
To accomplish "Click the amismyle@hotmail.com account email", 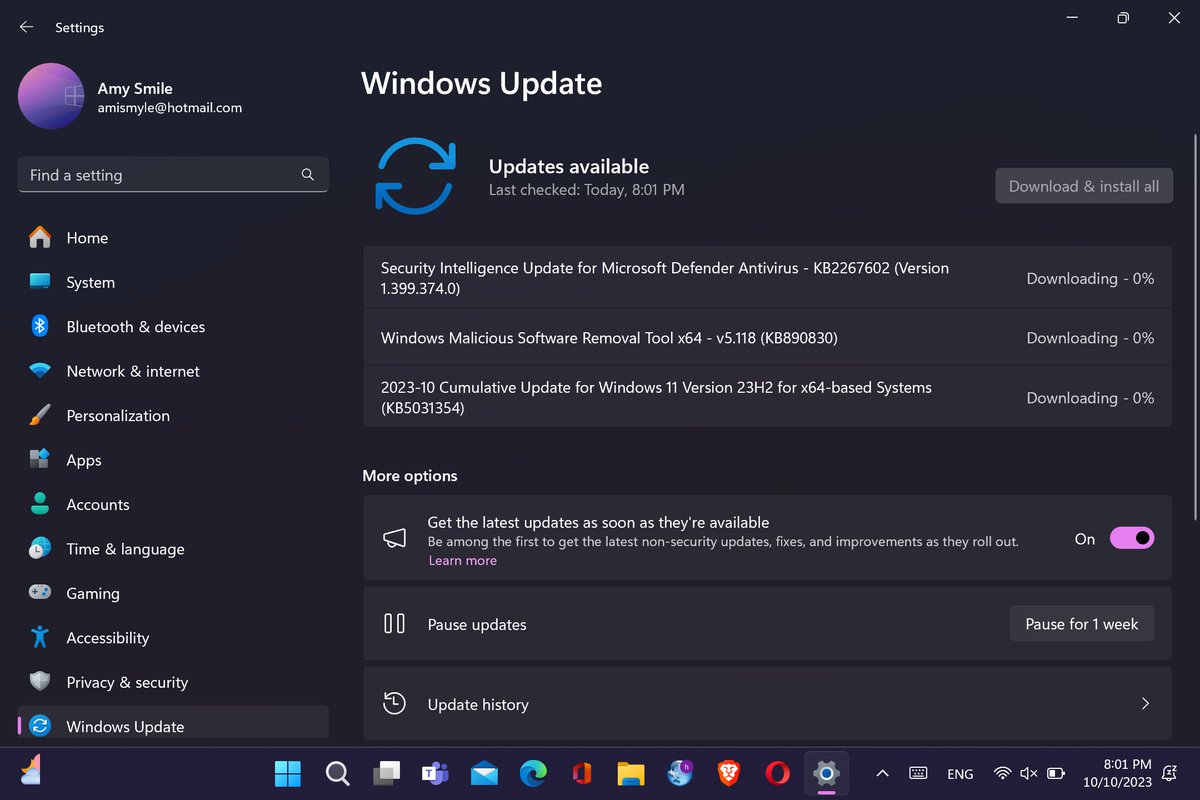I will (169, 108).
